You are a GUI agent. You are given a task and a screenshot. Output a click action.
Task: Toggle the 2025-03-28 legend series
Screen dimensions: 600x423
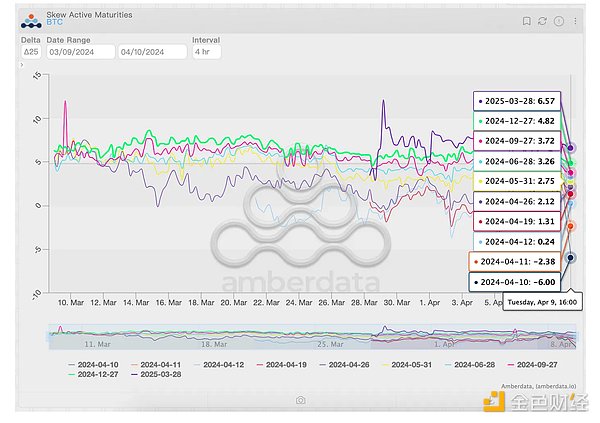pyautogui.click(x=159, y=376)
